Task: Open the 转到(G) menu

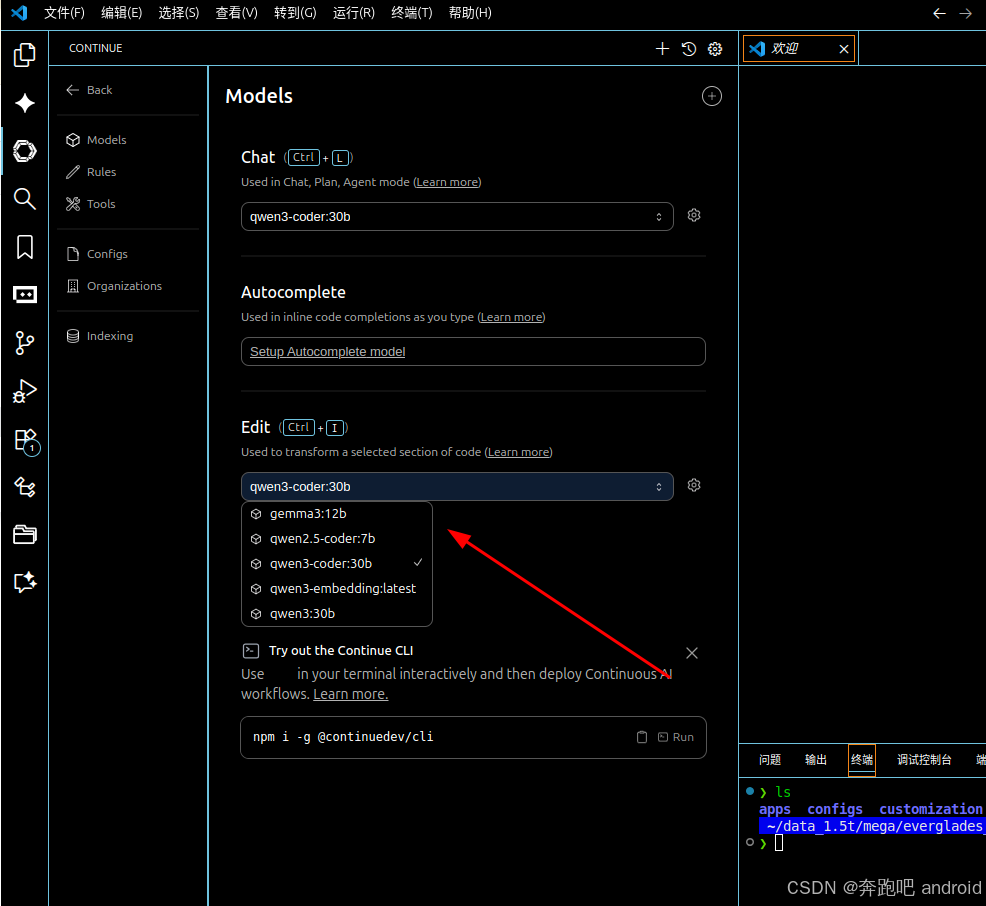Action: [x=295, y=13]
